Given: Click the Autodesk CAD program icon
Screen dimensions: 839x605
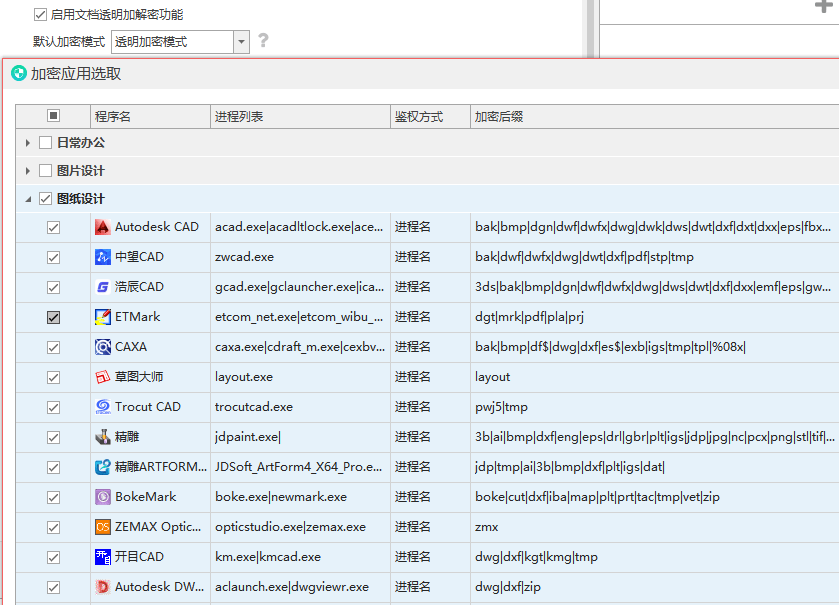Looking at the screenshot, I should (x=103, y=227).
